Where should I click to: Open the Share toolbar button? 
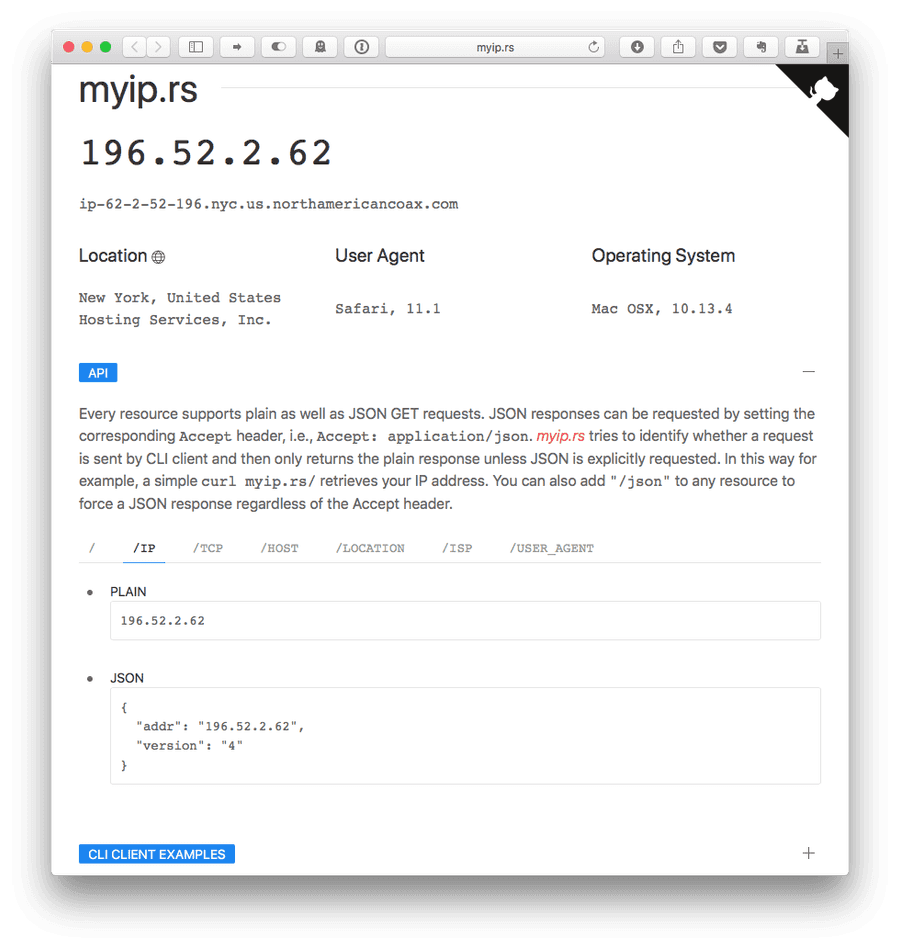(678, 47)
